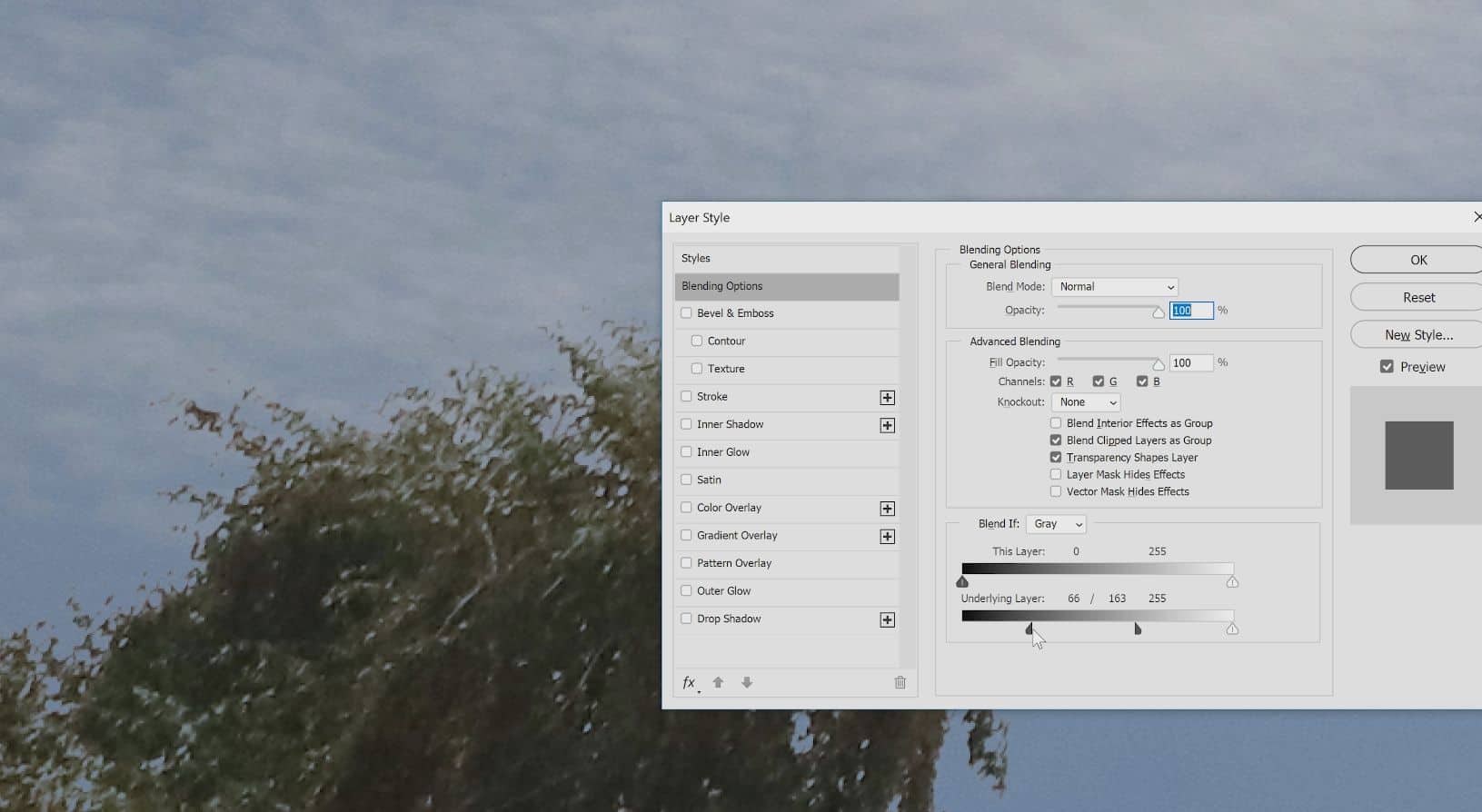This screenshot has height=812, width=1482.
Task: Enable the Texture checkbox
Action: pos(697,369)
